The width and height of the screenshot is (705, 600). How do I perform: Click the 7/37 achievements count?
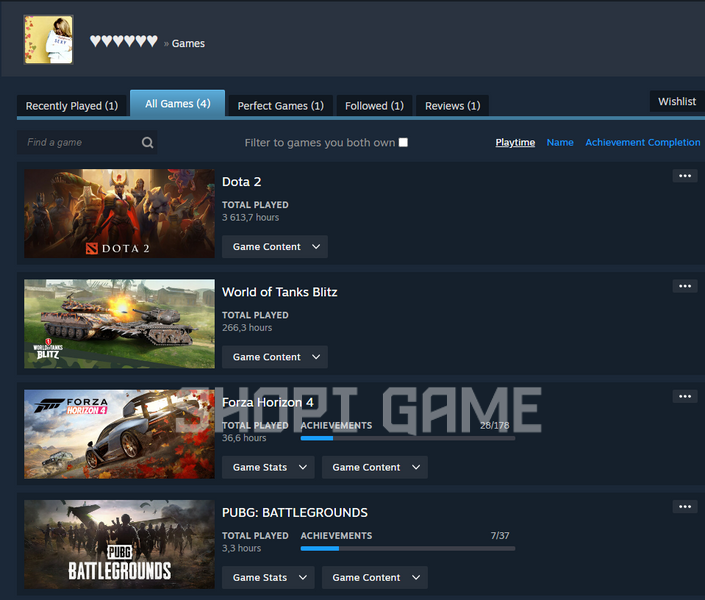tap(500, 536)
